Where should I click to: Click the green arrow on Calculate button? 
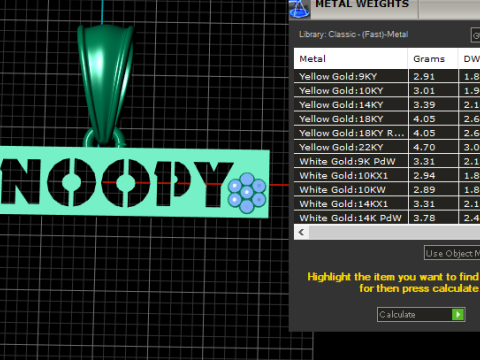(458, 314)
